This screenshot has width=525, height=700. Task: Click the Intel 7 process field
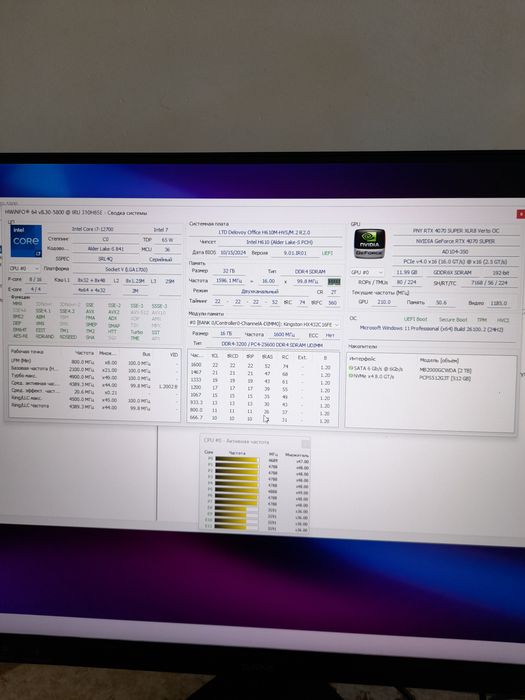click(161, 229)
